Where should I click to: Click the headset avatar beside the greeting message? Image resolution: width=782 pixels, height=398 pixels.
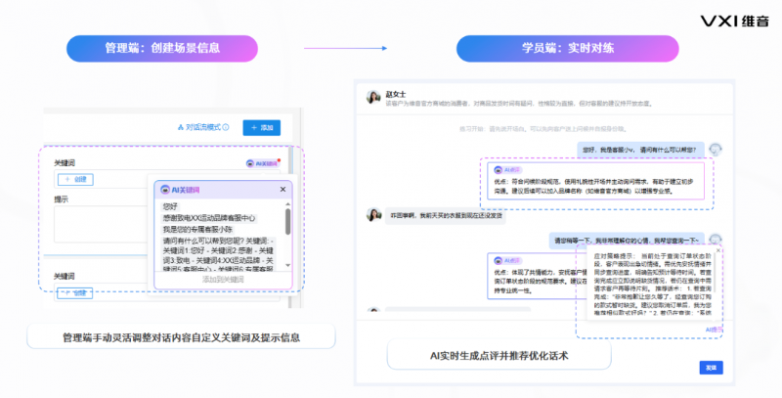(715, 149)
